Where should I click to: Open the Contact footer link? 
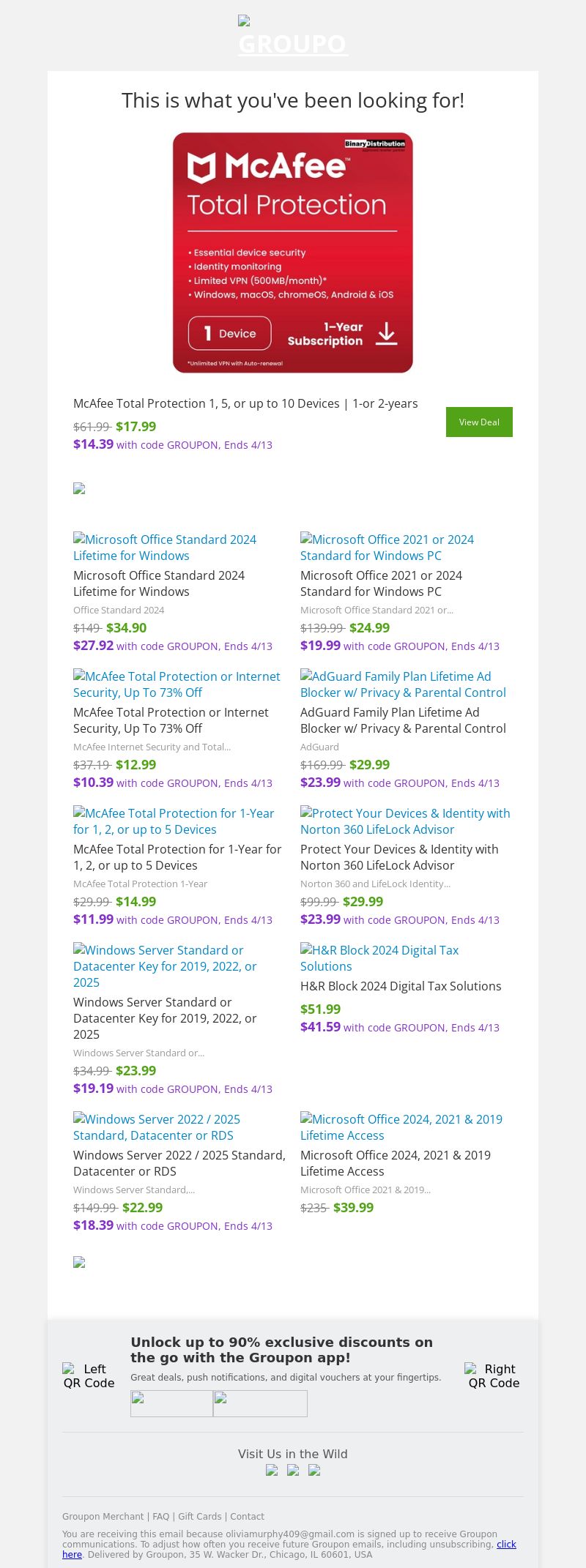click(x=247, y=1517)
